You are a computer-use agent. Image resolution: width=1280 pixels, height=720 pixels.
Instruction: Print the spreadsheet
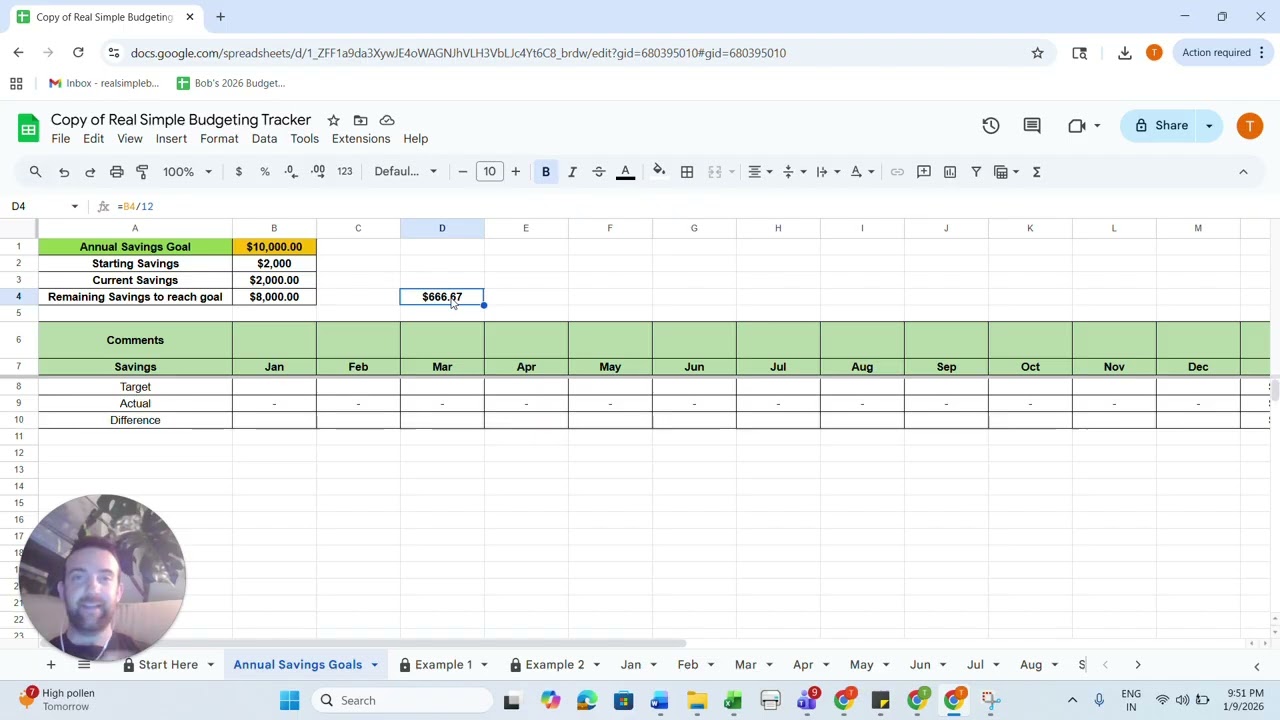[117, 172]
